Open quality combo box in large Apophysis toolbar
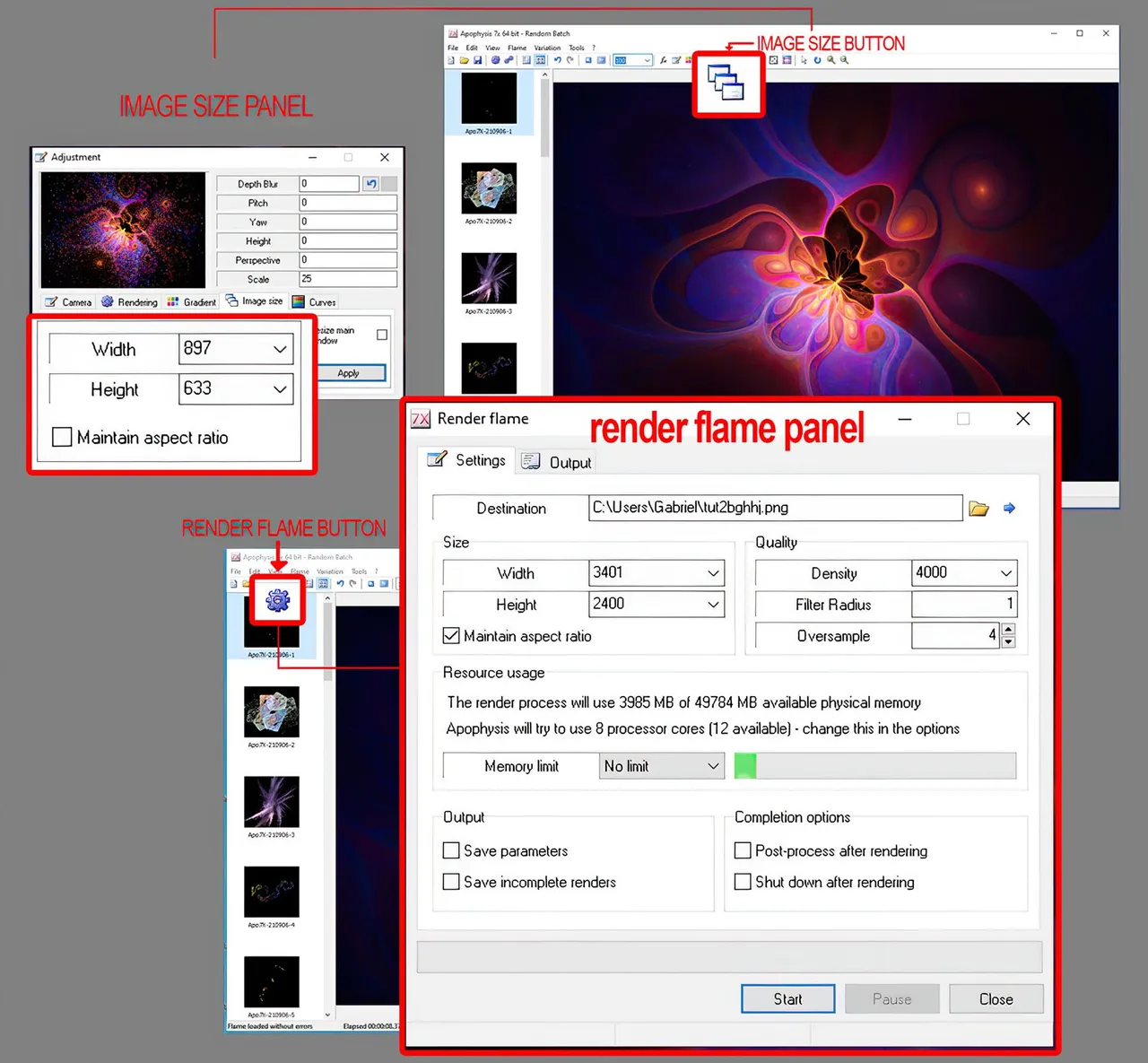 [632, 60]
